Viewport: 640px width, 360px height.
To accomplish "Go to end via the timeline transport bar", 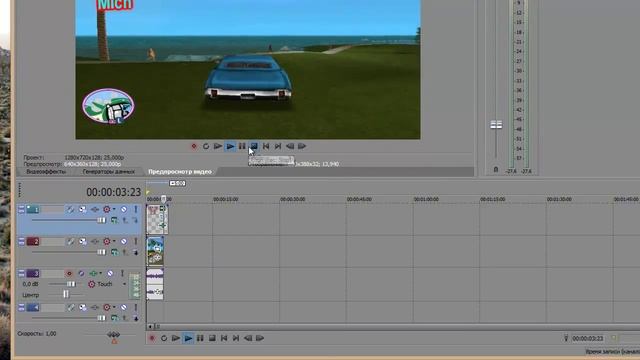I will 236,338.
